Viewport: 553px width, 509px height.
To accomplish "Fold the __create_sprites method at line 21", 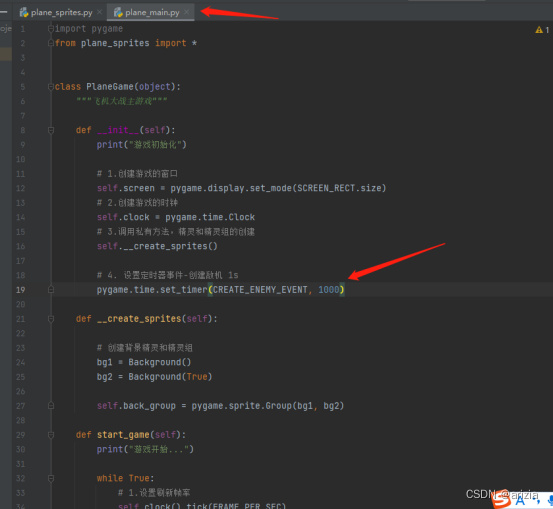I will (51, 319).
